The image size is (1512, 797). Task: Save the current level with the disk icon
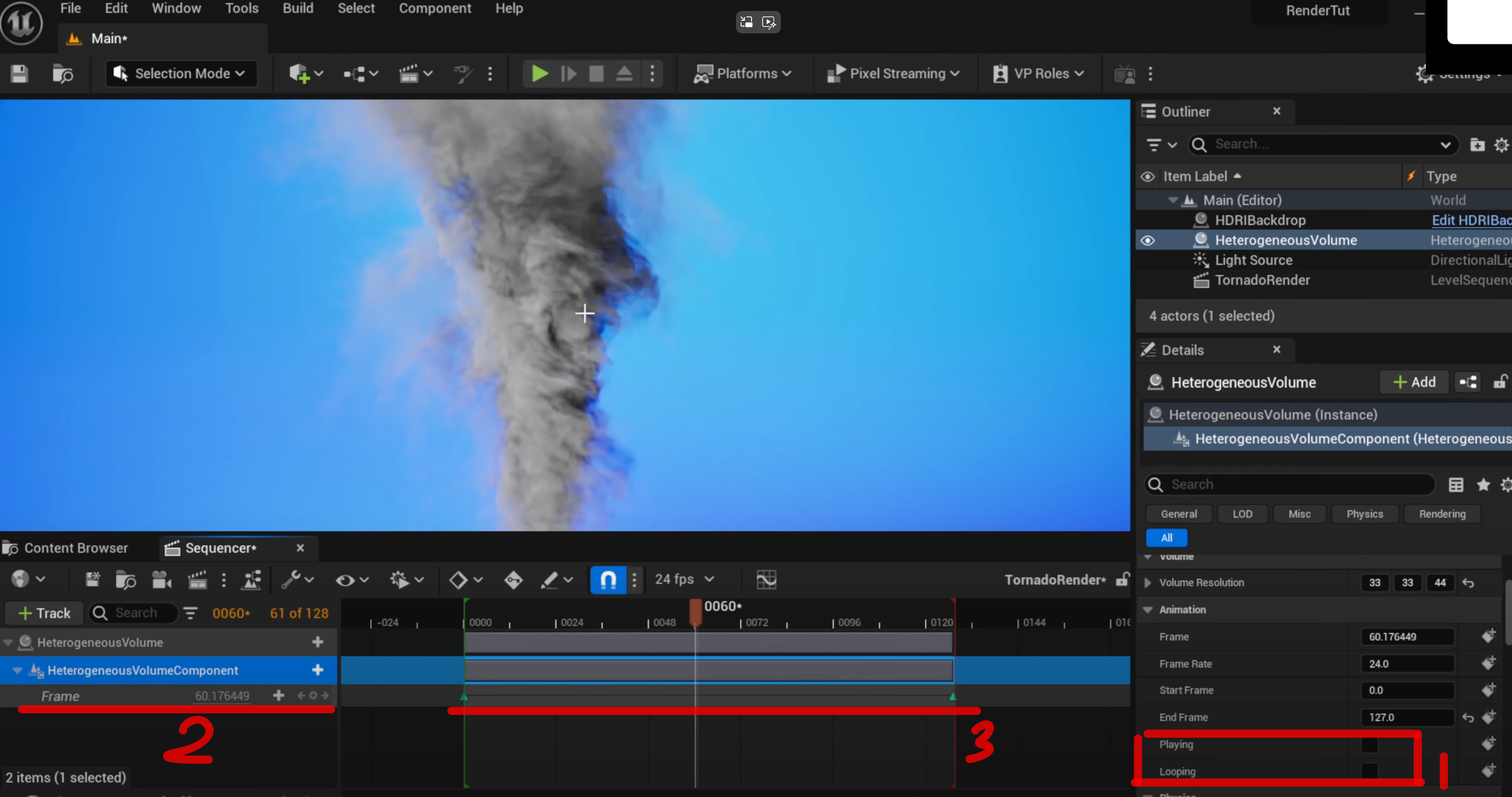pos(19,74)
